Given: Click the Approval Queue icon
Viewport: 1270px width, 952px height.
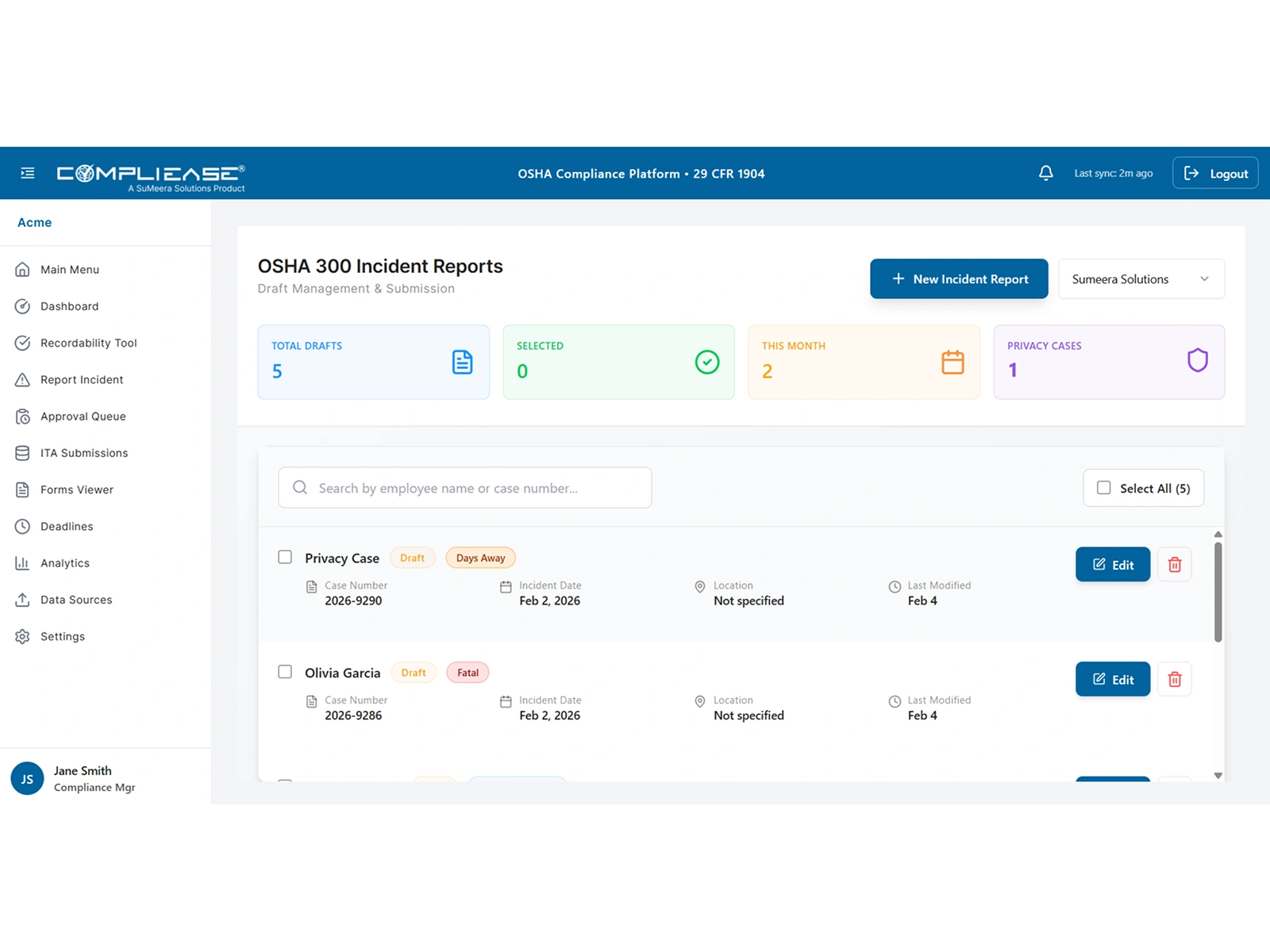Looking at the screenshot, I should (x=24, y=416).
